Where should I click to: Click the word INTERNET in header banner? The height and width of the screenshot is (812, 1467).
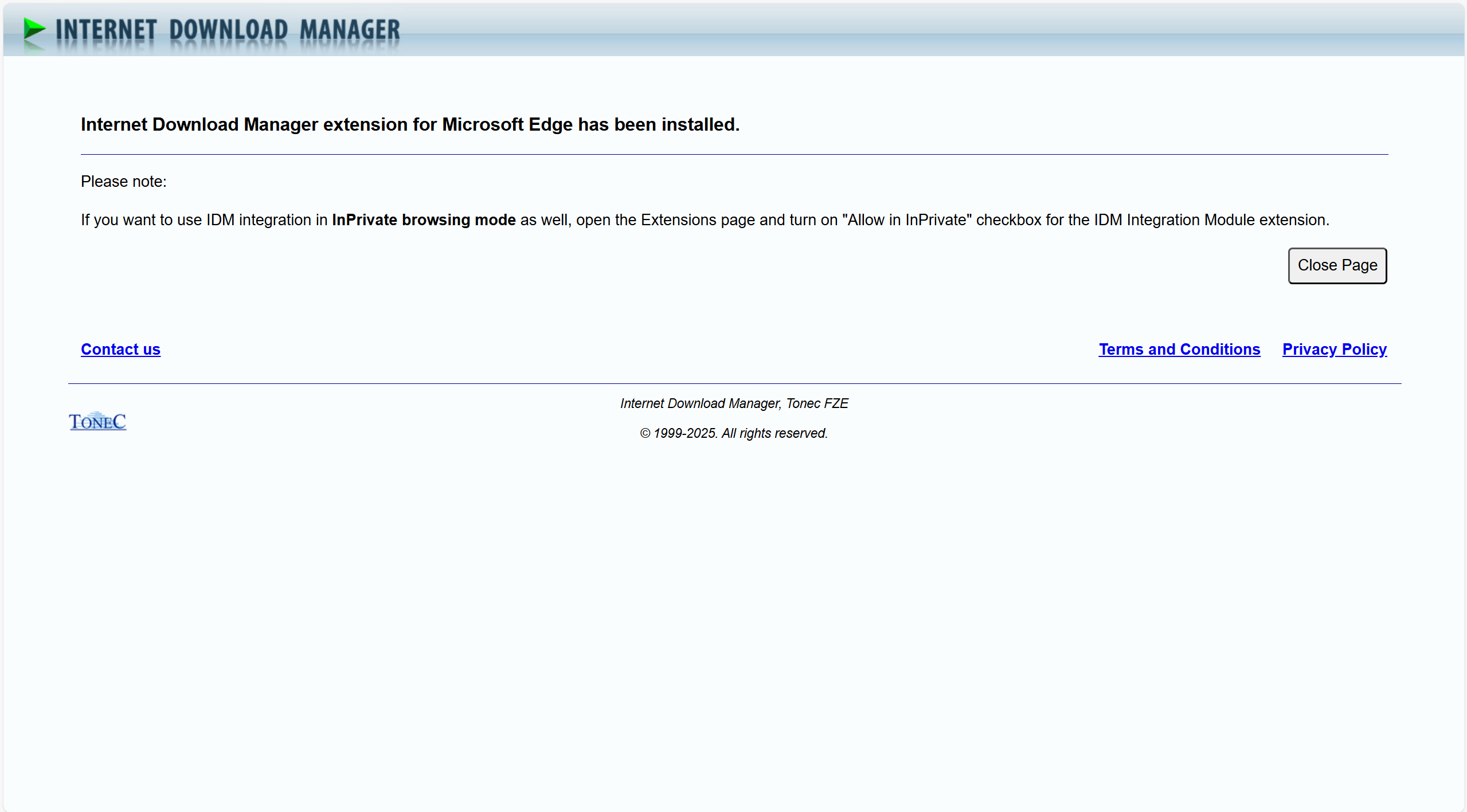[106, 30]
